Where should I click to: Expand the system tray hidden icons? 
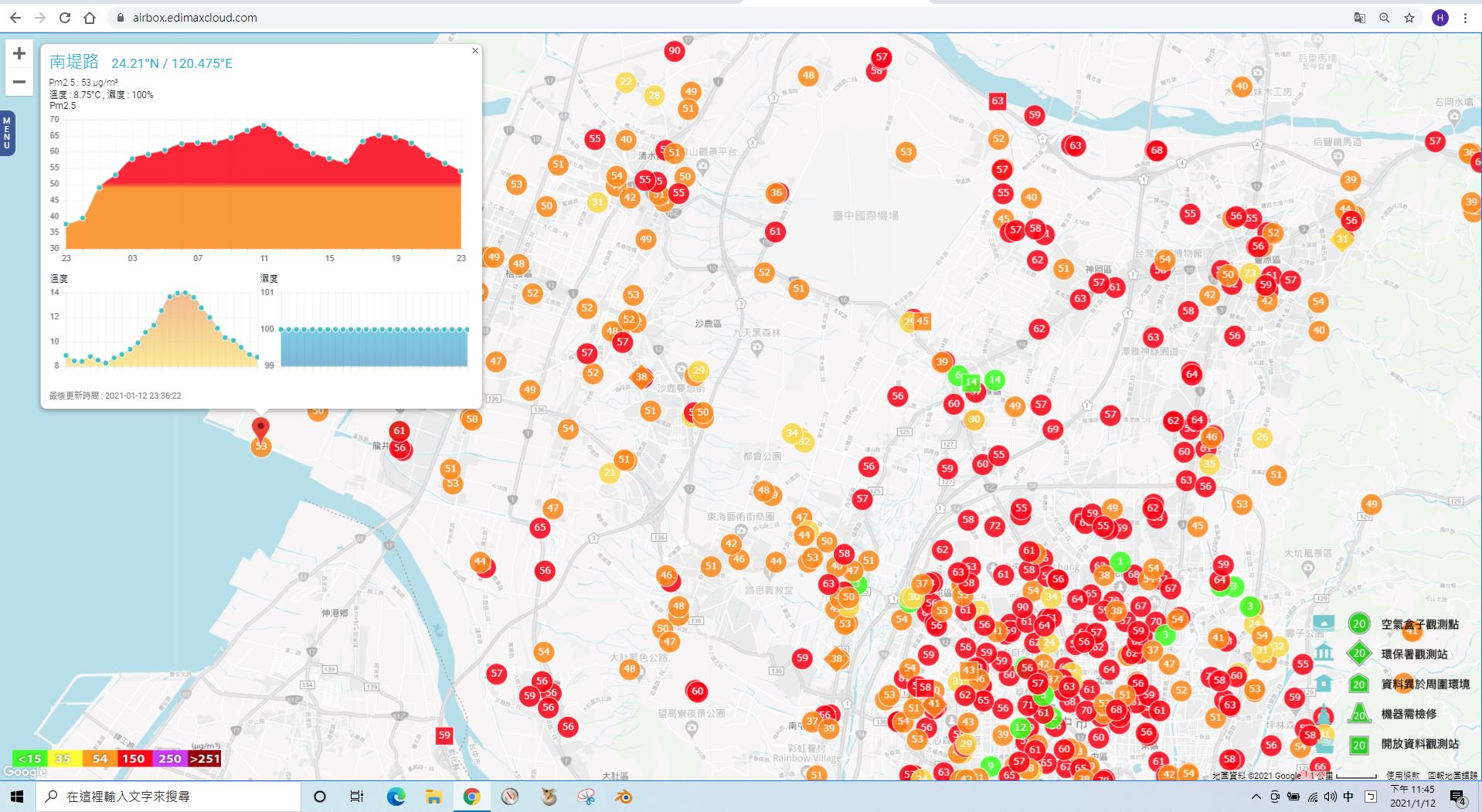(1256, 797)
